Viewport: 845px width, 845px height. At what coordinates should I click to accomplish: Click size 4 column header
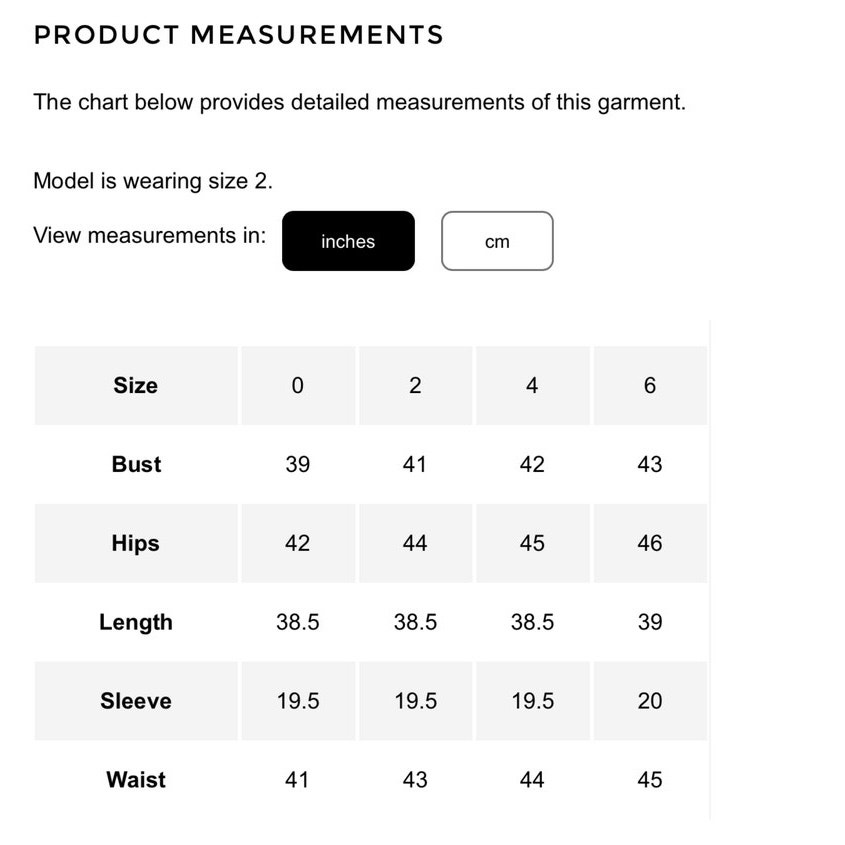532,385
